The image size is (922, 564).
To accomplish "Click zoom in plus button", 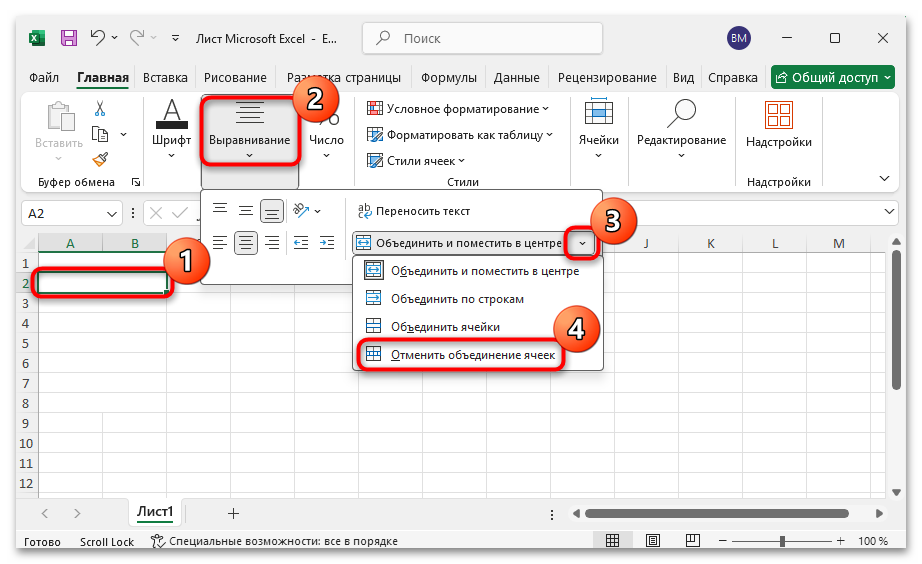I will coord(840,541).
